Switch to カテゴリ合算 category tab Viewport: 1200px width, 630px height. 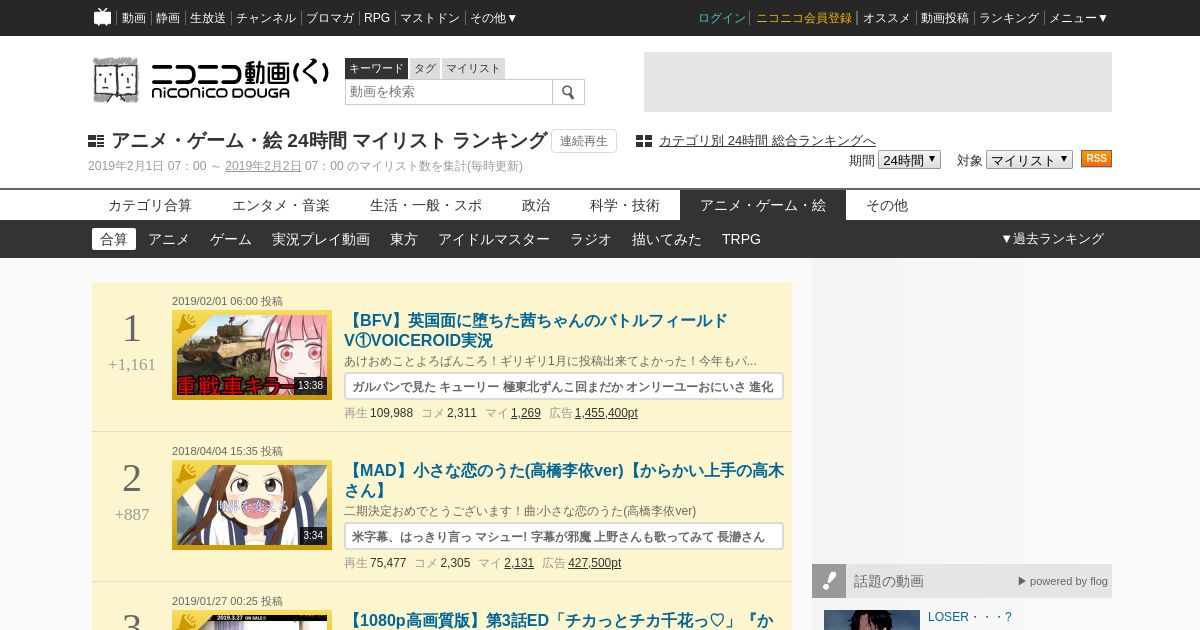(150, 205)
